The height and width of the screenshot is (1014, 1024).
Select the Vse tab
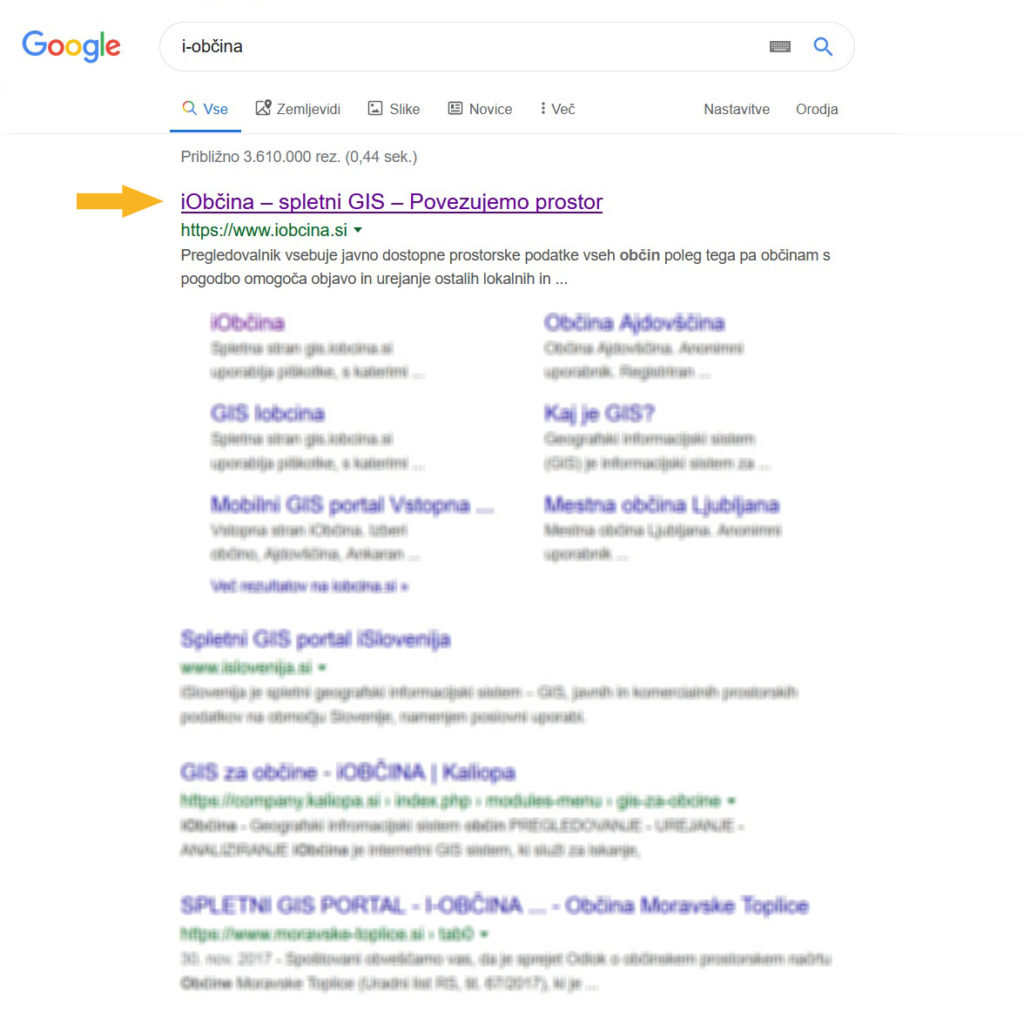(205, 109)
